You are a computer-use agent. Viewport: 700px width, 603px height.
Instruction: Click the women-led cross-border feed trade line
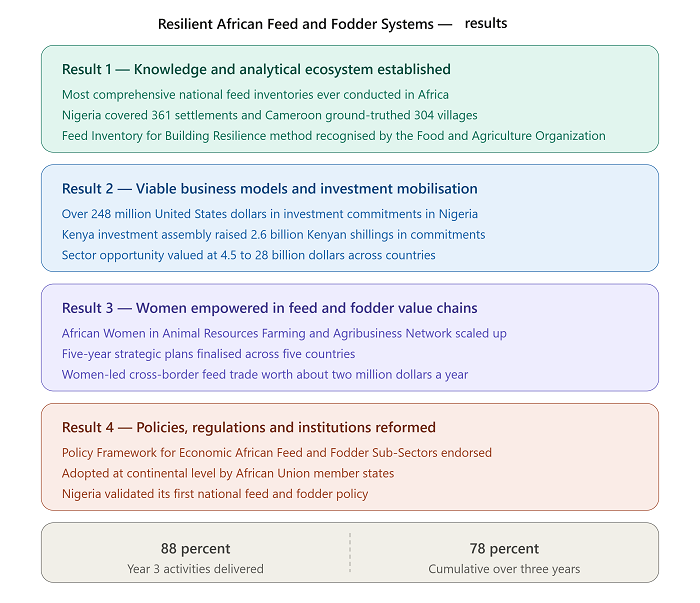[265, 374]
